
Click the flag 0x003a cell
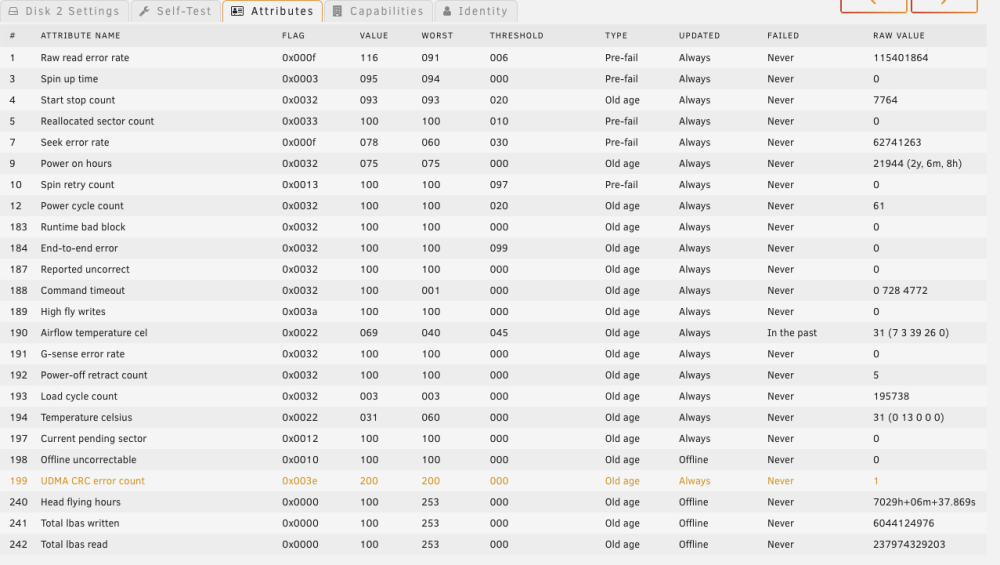(300, 311)
